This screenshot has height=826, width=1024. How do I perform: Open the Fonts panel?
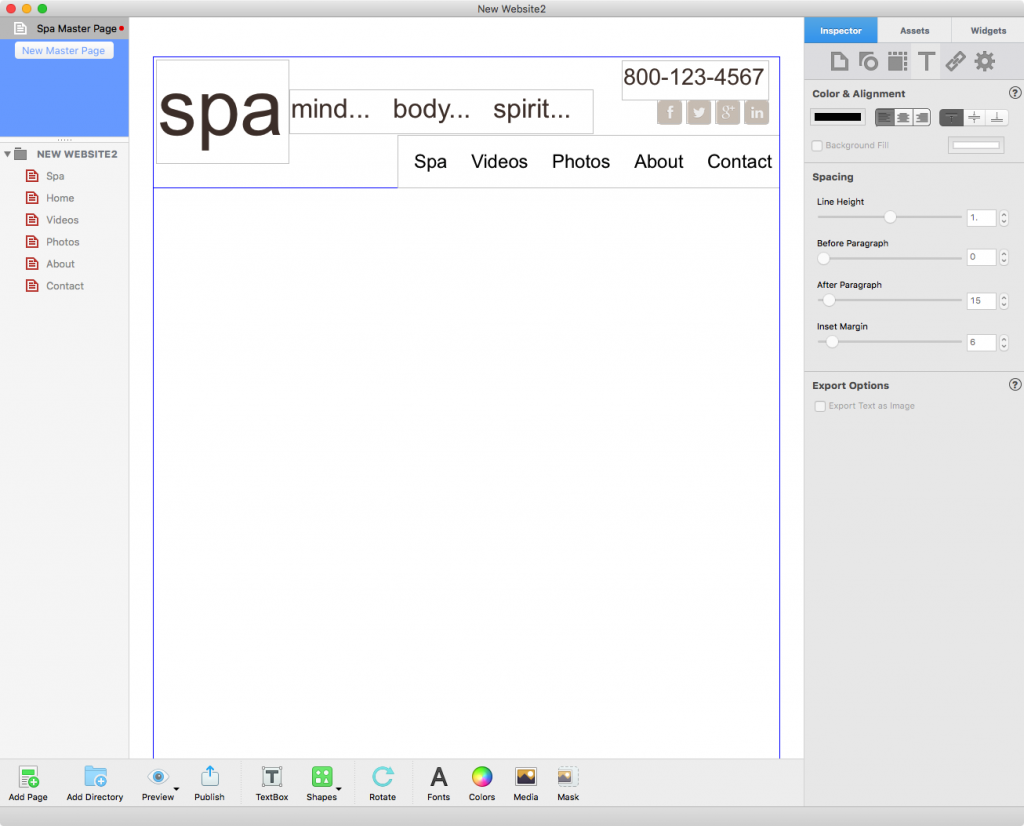(x=439, y=777)
